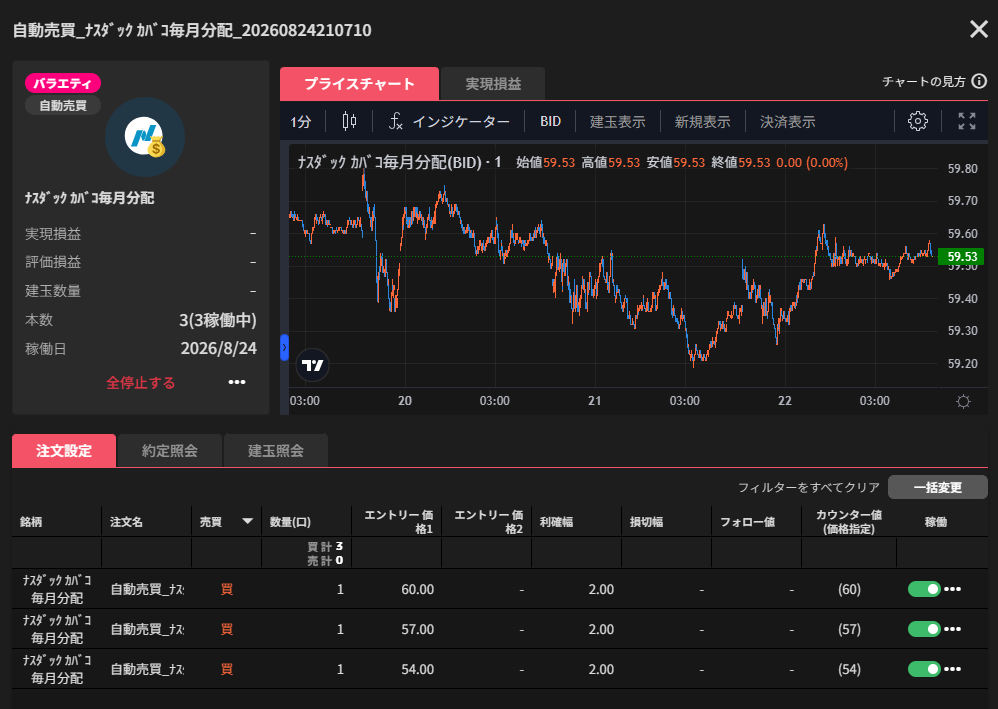Click the 60.00 entry price cell

pyautogui.click(x=418, y=589)
